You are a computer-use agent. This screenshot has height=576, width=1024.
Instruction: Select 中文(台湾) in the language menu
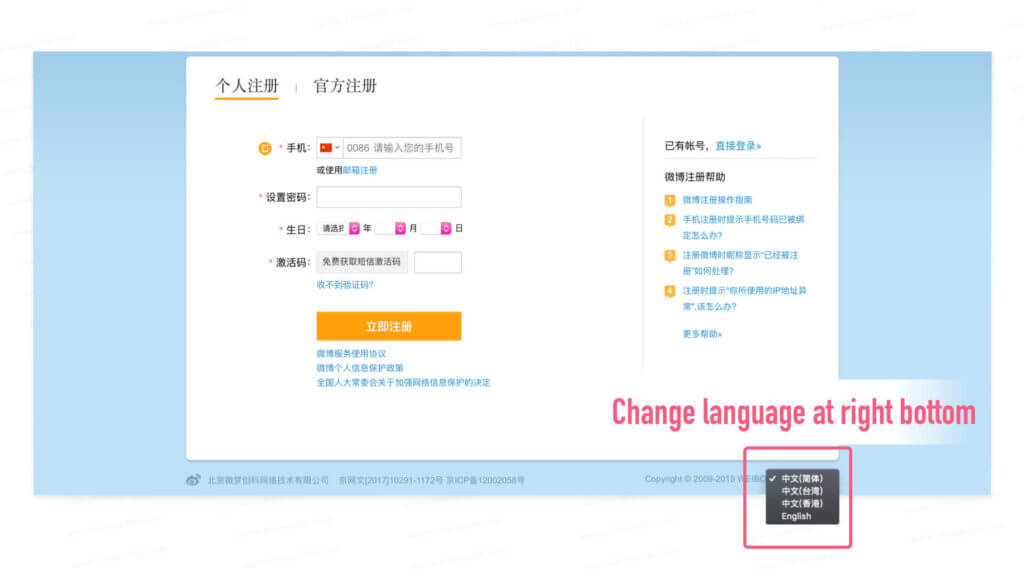pyautogui.click(x=802, y=491)
